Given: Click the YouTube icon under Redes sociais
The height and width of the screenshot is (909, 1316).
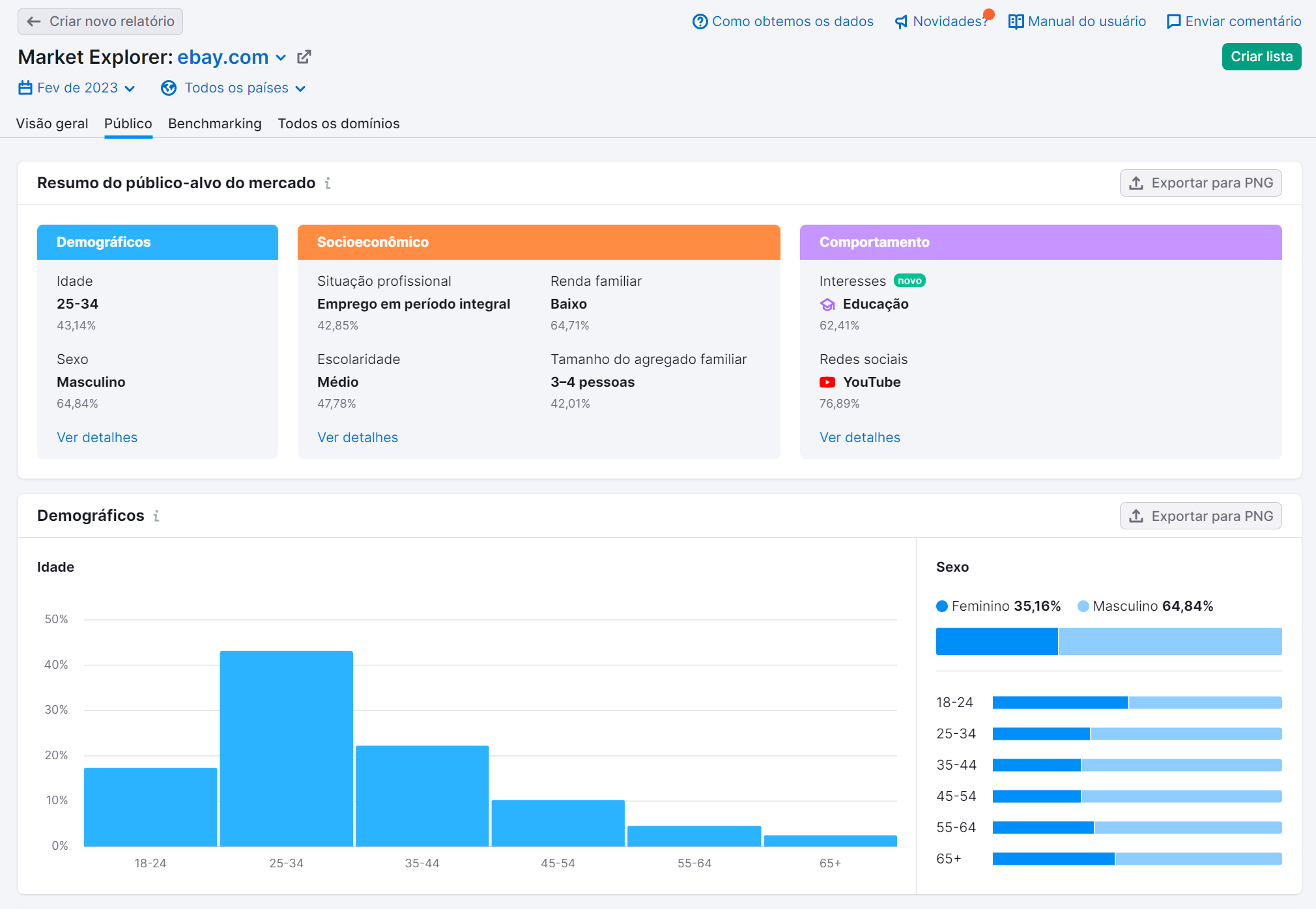Looking at the screenshot, I should pyautogui.click(x=827, y=382).
